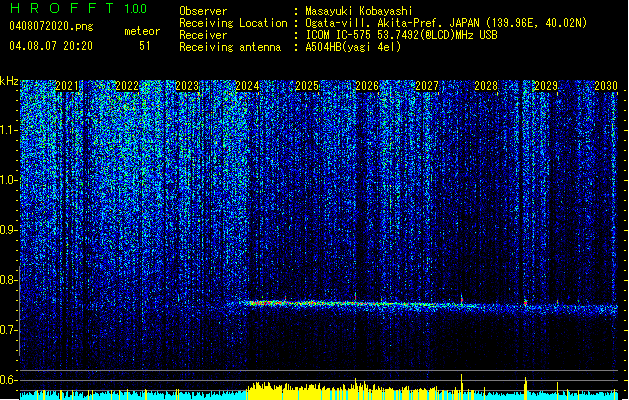Click the version number 1.0.0
The height and width of the screenshot is (400, 629).
pyautogui.click(x=136, y=8)
